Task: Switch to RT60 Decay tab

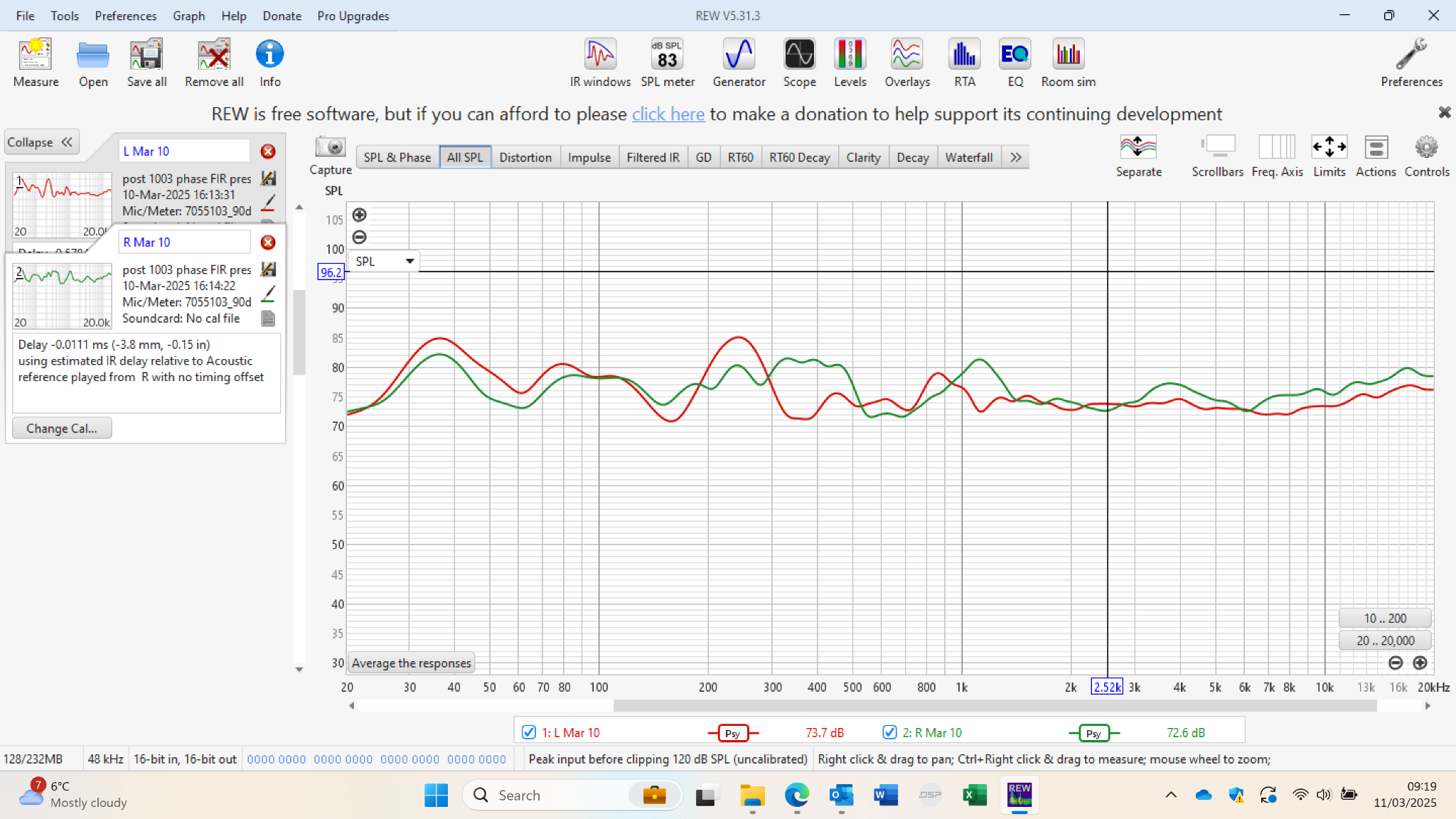Action: click(799, 157)
